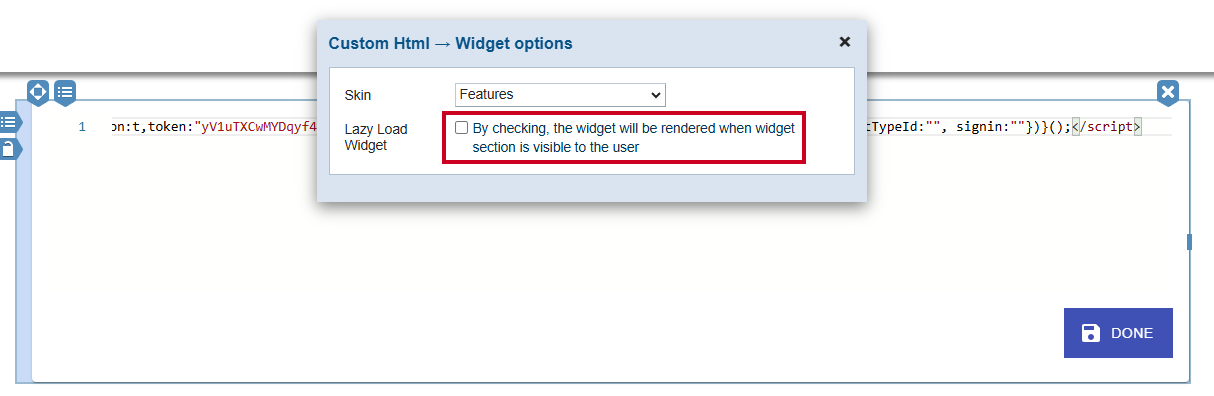Click the move widget handle icon
Viewport: 1214px width, 396px height.
38,92
